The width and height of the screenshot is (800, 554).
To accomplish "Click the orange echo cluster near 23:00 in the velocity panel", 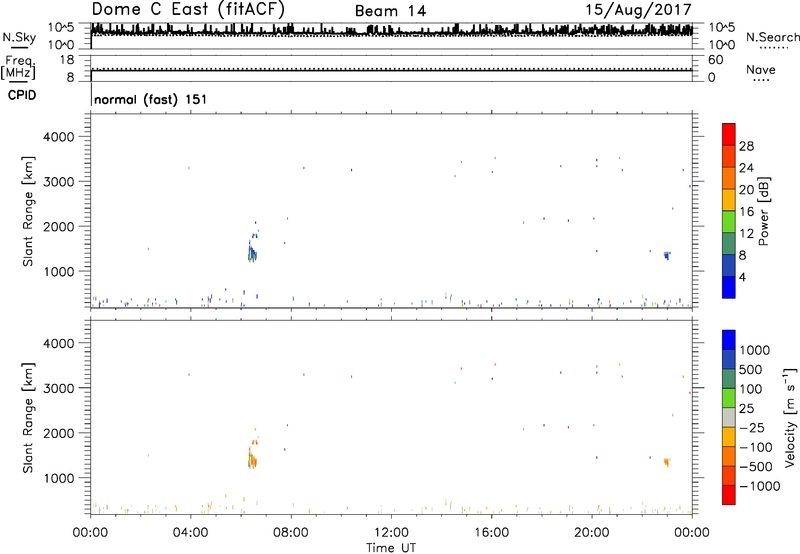I will pyautogui.click(x=667, y=462).
